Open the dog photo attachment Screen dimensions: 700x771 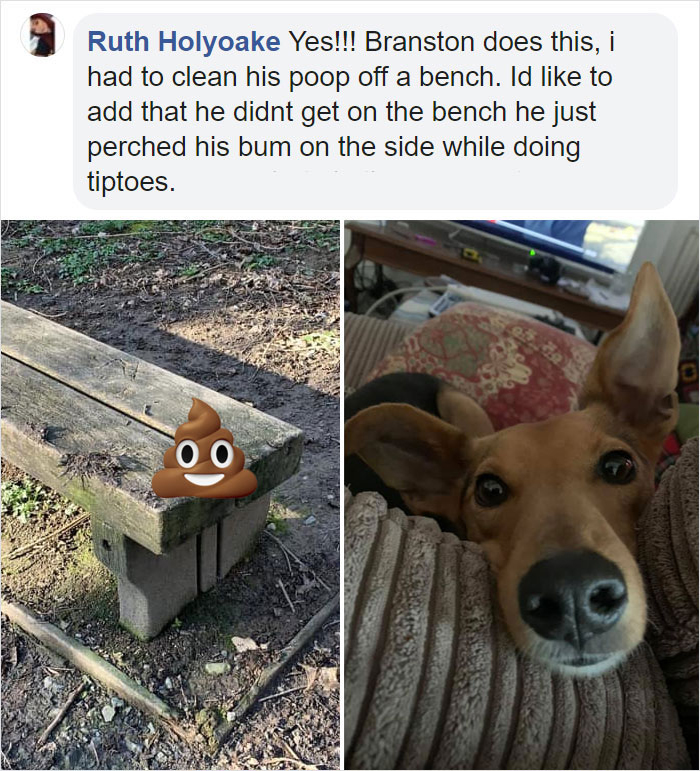(x=522, y=495)
